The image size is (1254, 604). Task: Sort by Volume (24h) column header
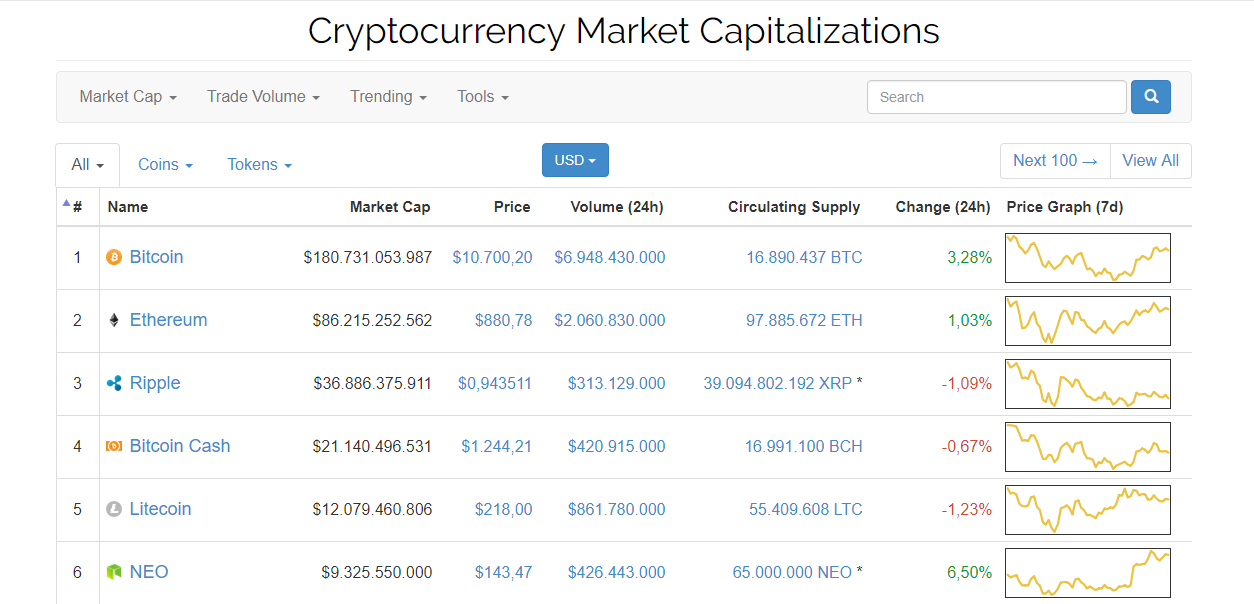[x=617, y=207]
